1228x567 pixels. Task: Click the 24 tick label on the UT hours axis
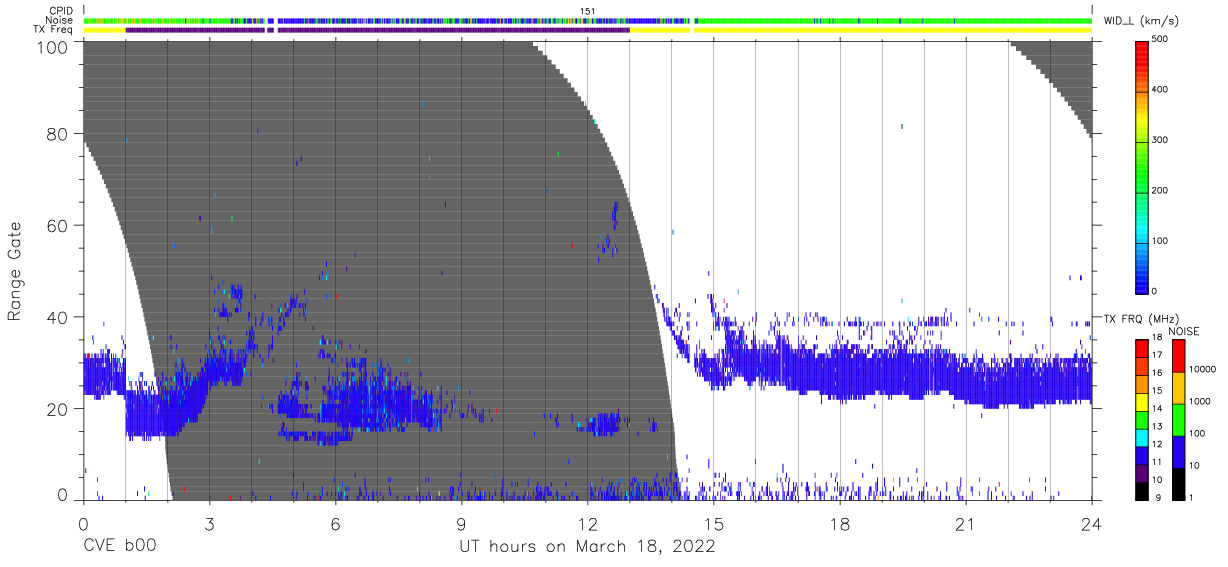tap(1091, 523)
